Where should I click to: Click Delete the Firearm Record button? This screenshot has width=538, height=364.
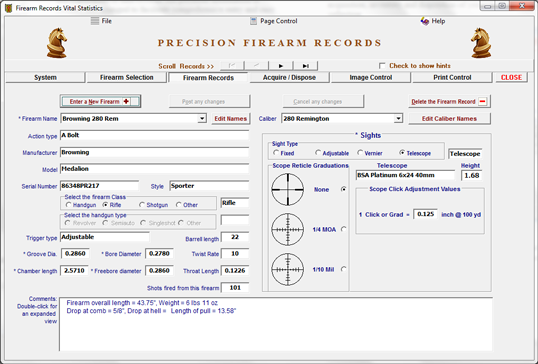(x=449, y=102)
